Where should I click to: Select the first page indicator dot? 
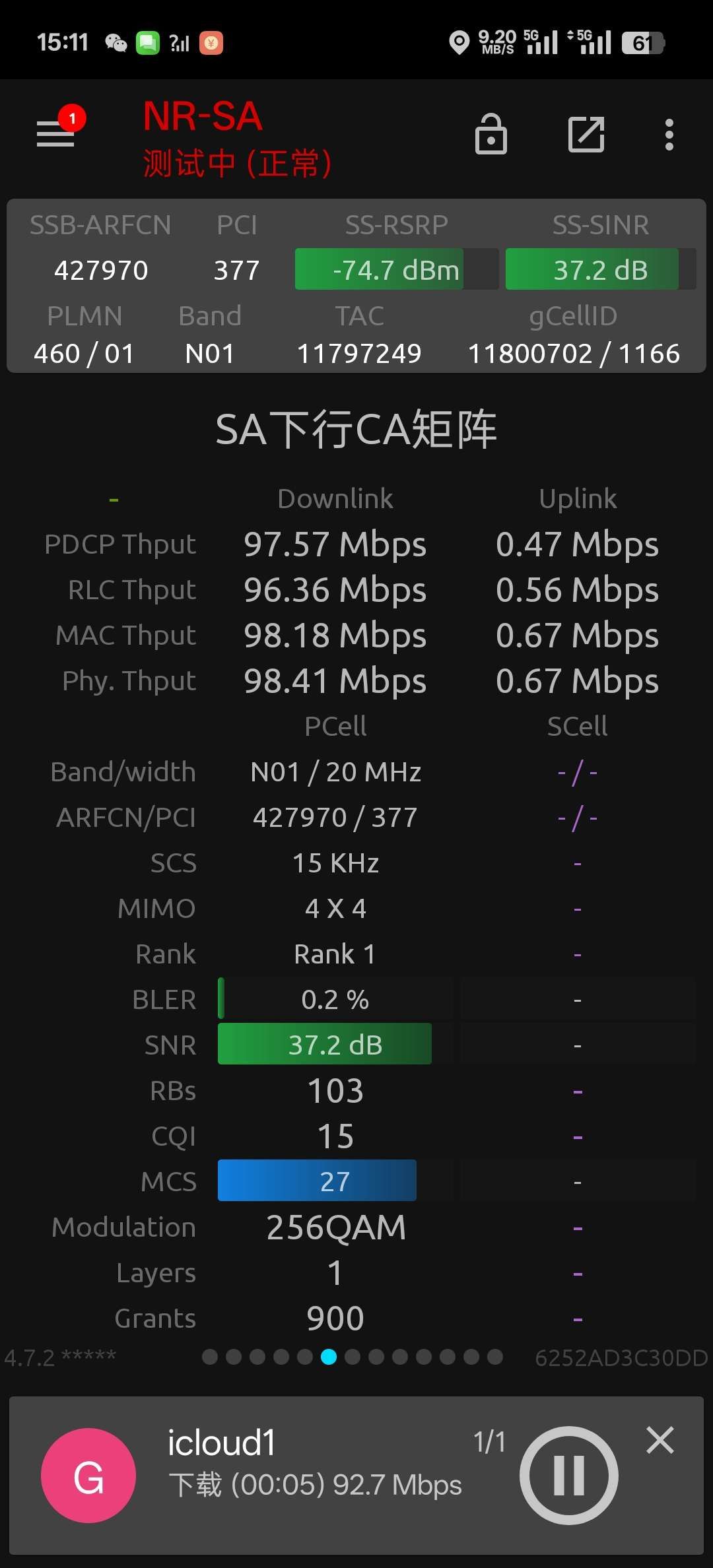coord(210,1357)
